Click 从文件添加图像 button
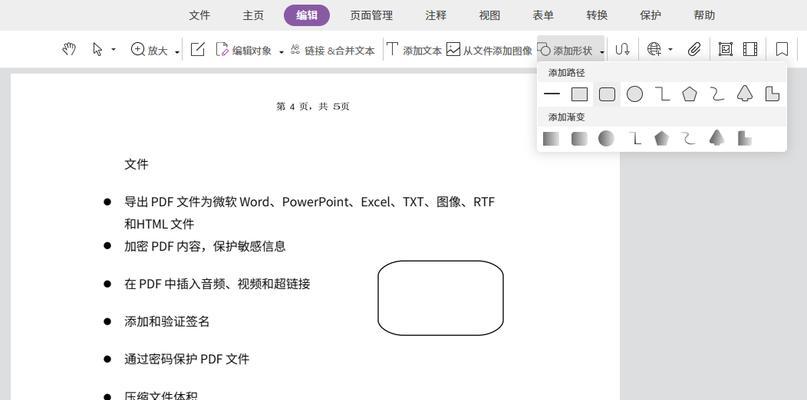 point(489,50)
